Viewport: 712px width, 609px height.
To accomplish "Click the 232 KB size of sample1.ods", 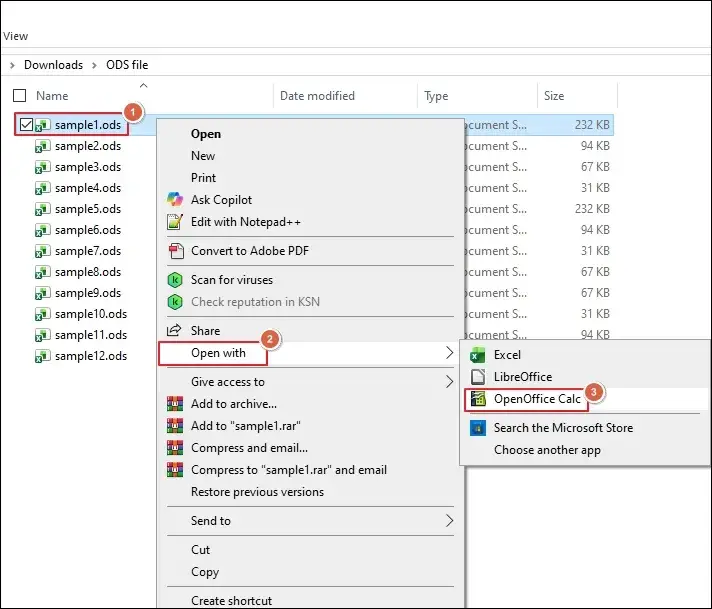I will click(x=592, y=124).
